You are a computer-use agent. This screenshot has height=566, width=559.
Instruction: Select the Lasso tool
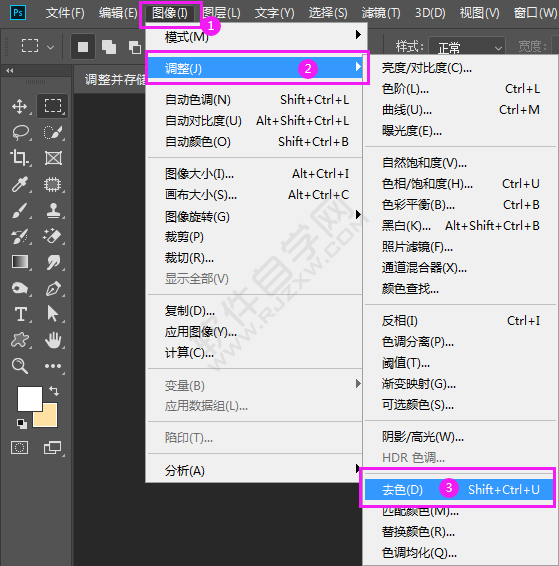20,132
